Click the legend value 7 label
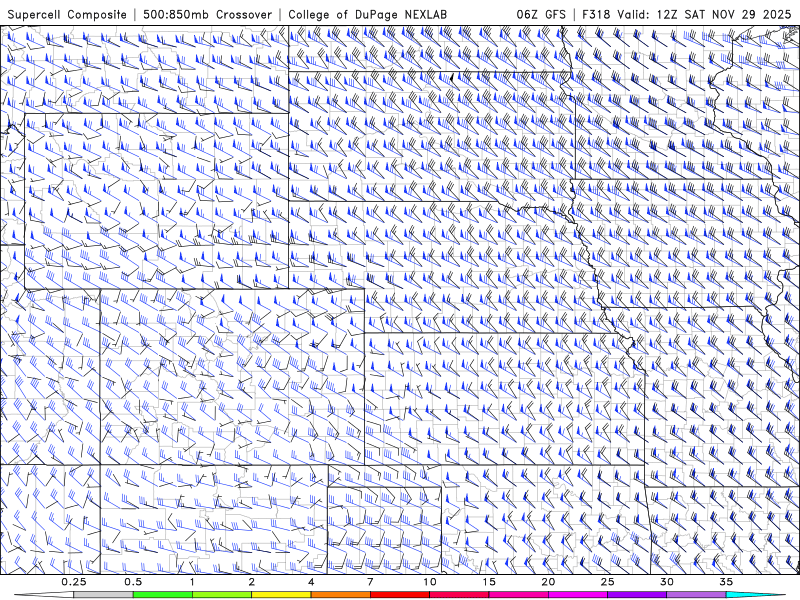This screenshot has width=800, height=600. (x=370, y=582)
